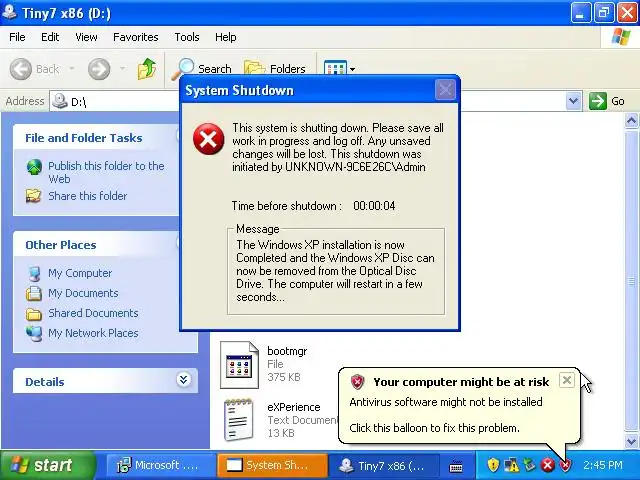Click the red security alert shield tray icon
The height and width of the screenshot is (480, 640).
click(566, 465)
